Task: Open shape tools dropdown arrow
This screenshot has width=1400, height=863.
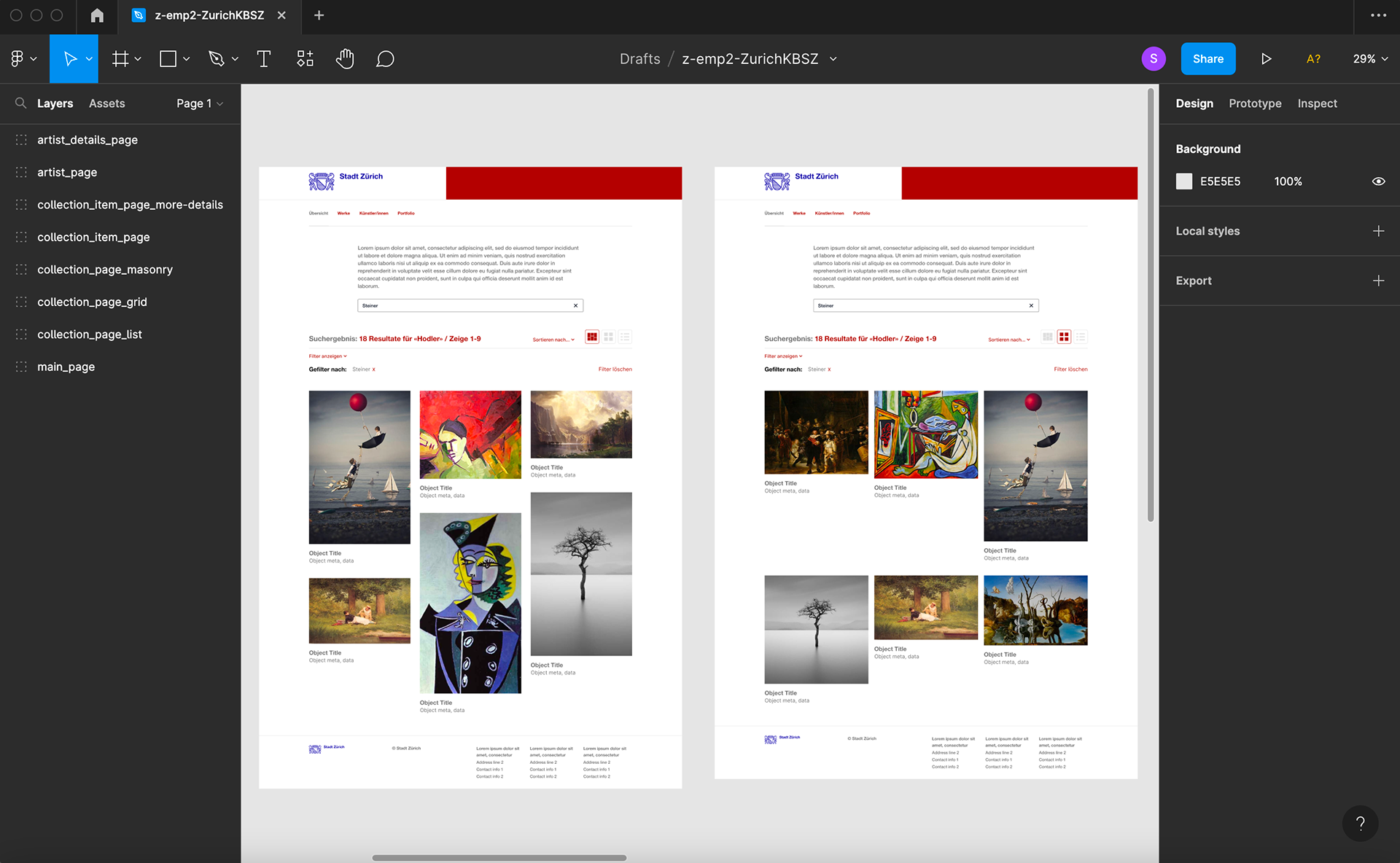Action: pos(187,59)
